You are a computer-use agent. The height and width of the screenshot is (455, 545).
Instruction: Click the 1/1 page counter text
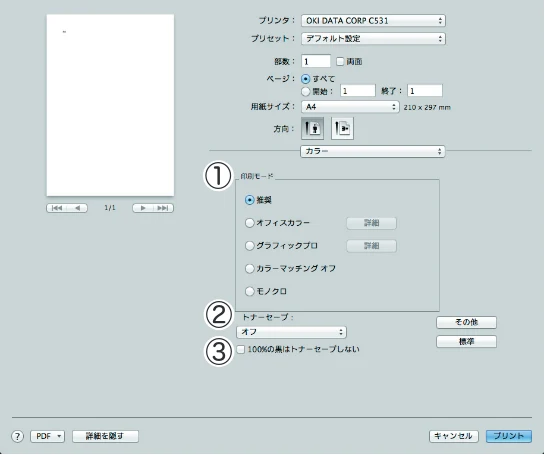(110, 208)
